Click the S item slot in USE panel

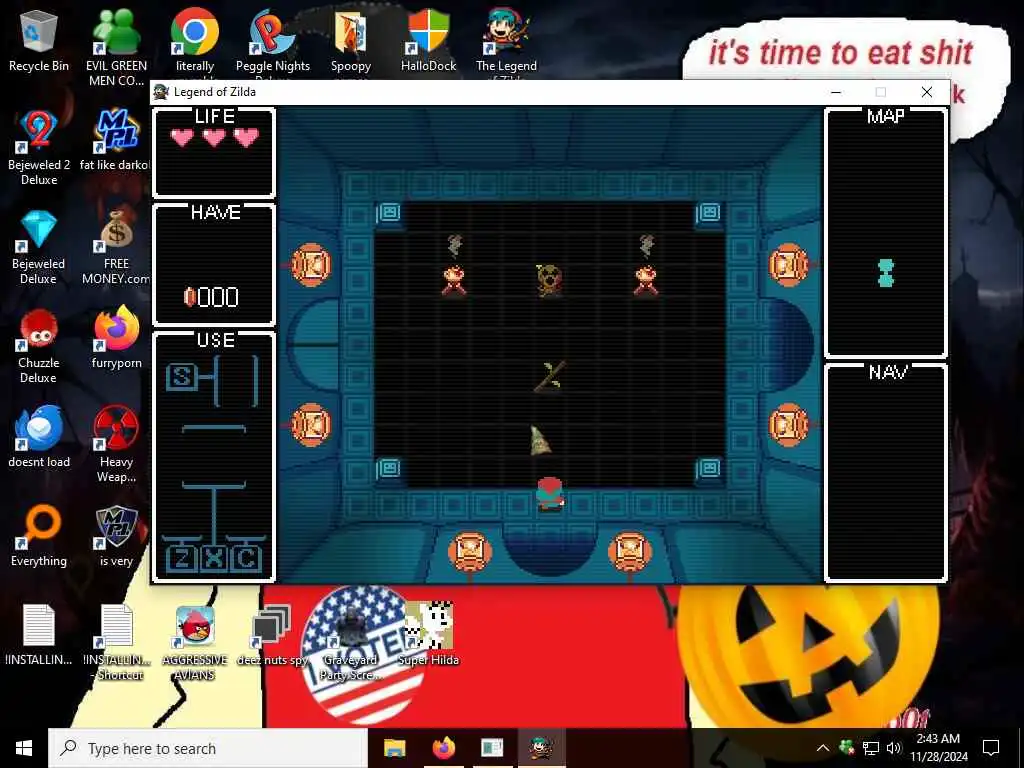point(182,377)
